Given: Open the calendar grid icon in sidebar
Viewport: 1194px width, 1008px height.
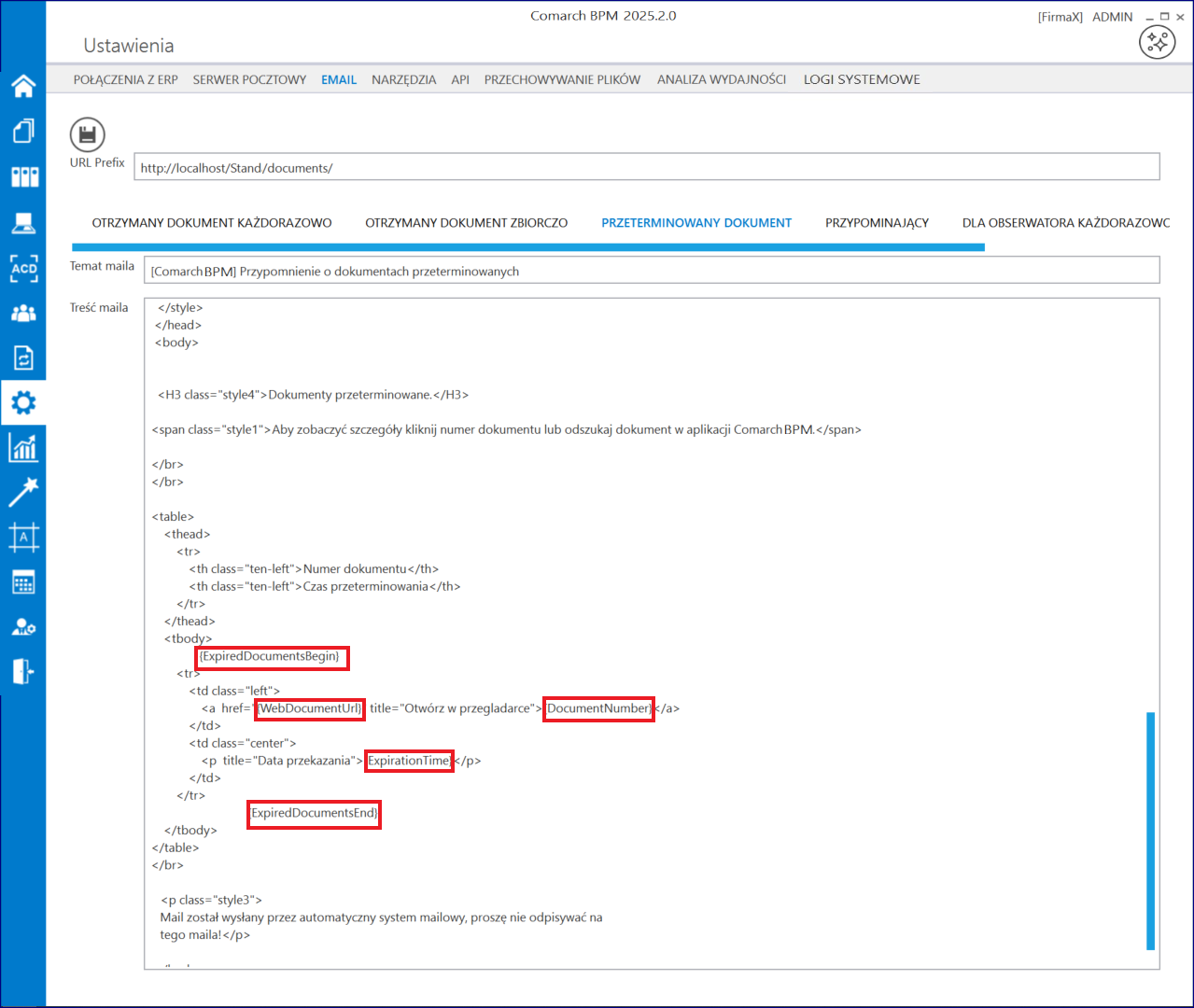Looking at the screenshot, I should [23, 582].
